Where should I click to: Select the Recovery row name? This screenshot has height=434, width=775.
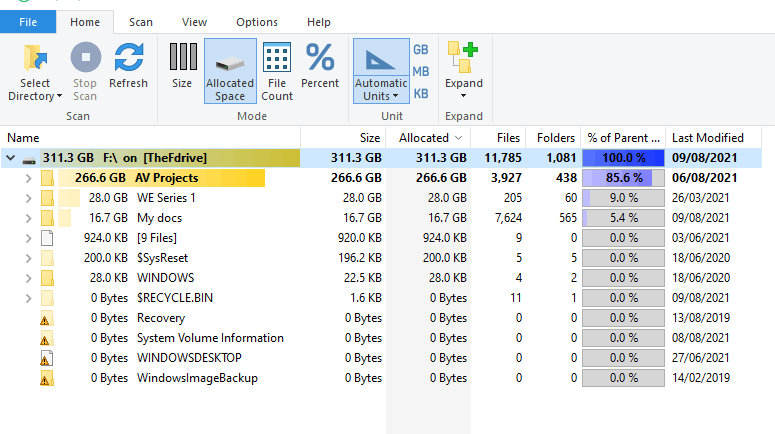click(161, 318)
